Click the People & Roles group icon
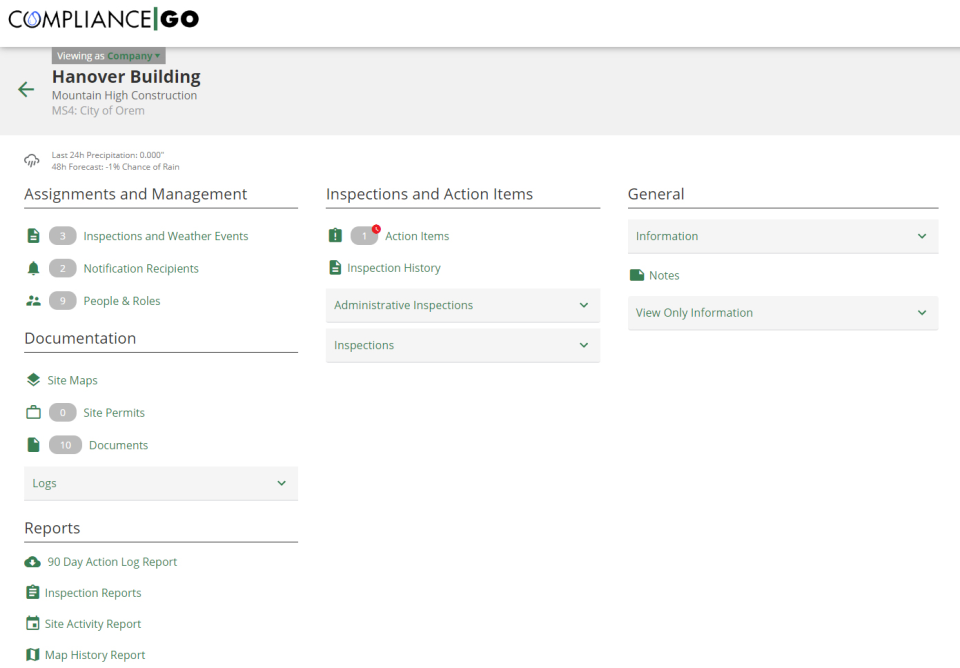Image resolution: width=960 pixels, height=668 pixels. click(33, 300)
